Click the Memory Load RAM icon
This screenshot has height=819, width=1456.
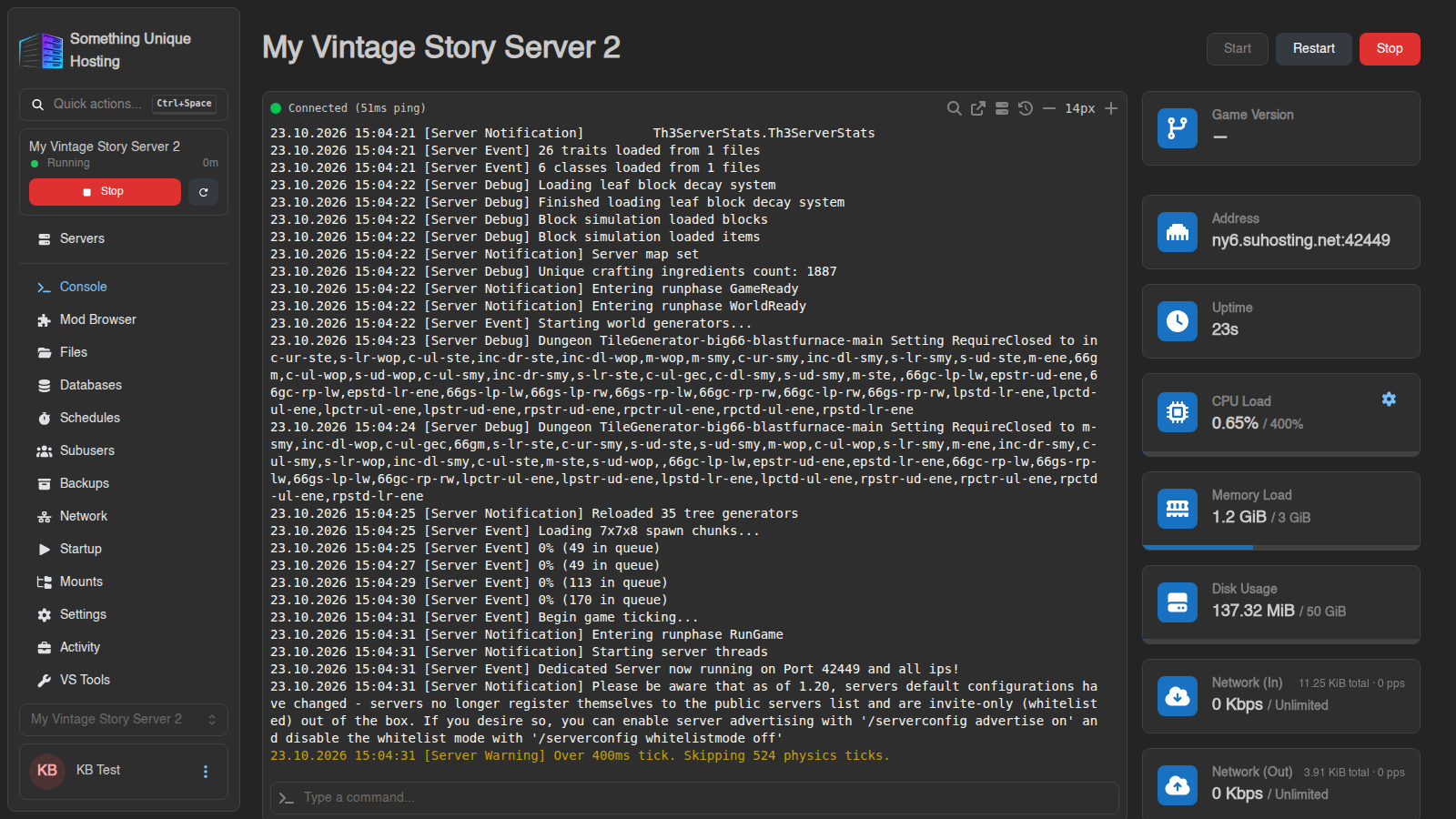pos(1178,509)
